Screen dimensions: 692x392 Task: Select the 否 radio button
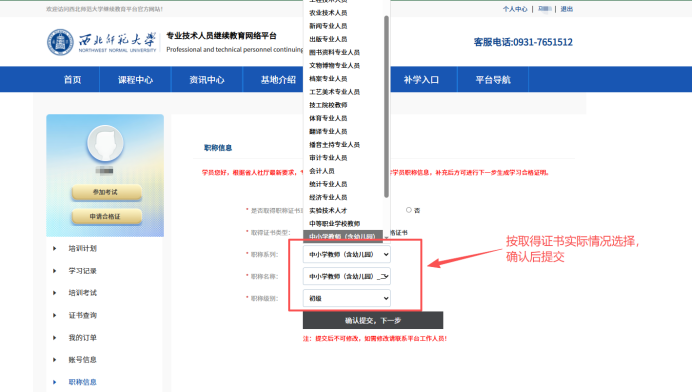point(409,210)
